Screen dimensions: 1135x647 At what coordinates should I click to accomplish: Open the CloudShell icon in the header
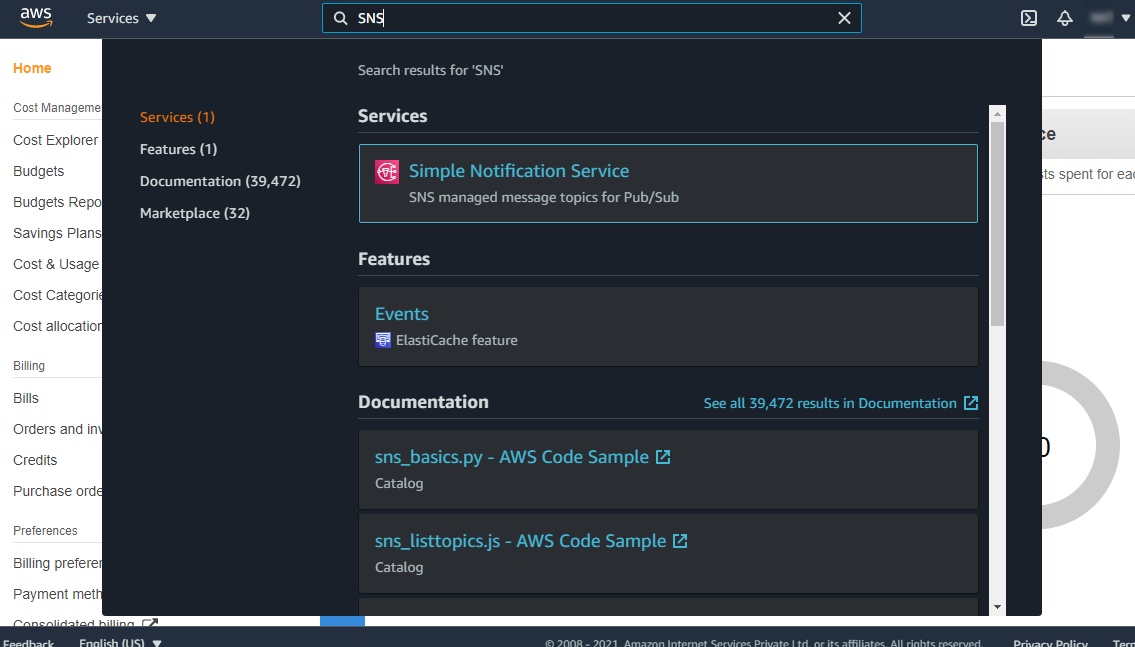click(x=1029, y=18)
